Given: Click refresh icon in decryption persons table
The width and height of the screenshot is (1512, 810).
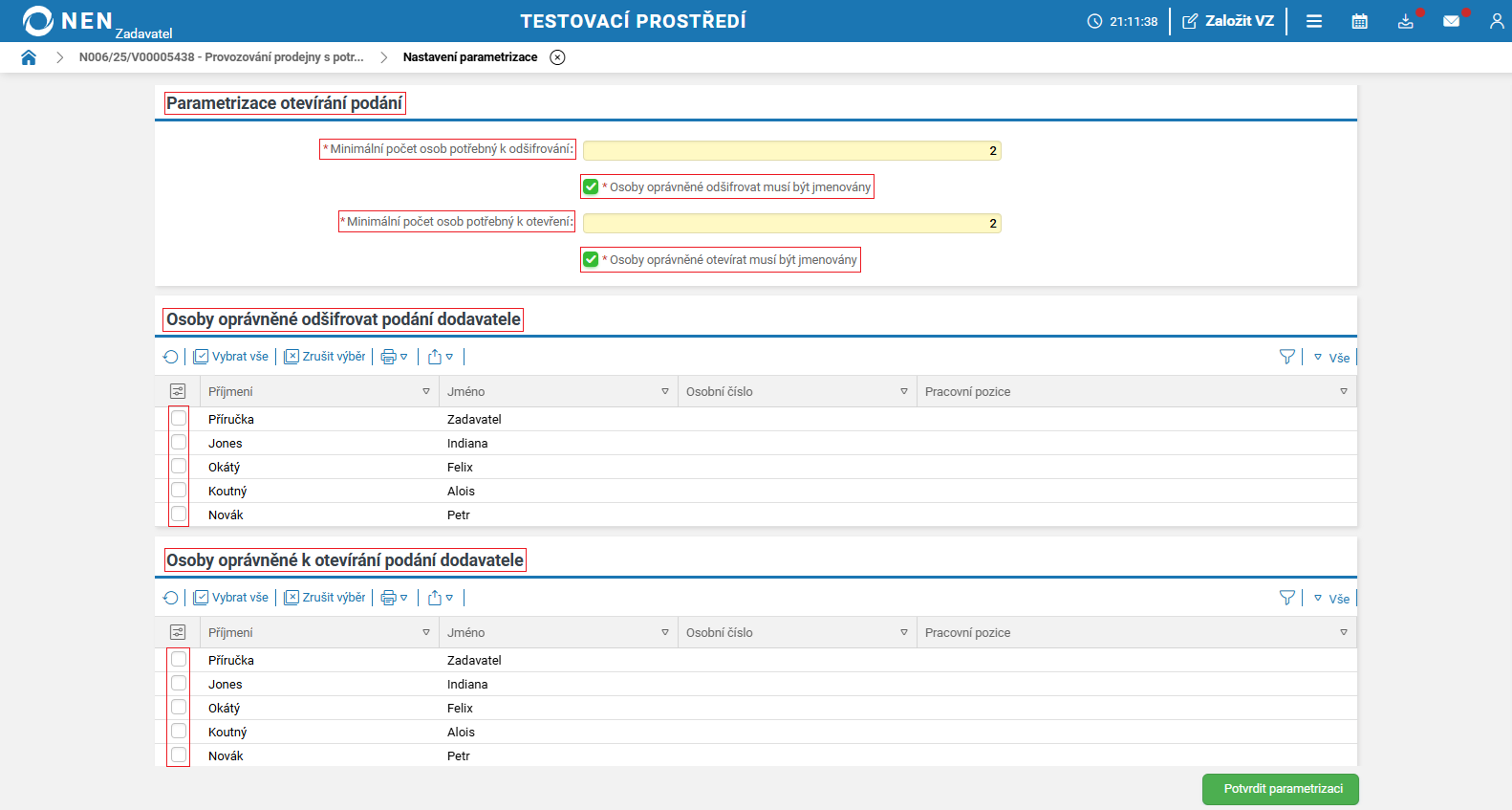Looking at the screenshot, I should click(170, 357).
